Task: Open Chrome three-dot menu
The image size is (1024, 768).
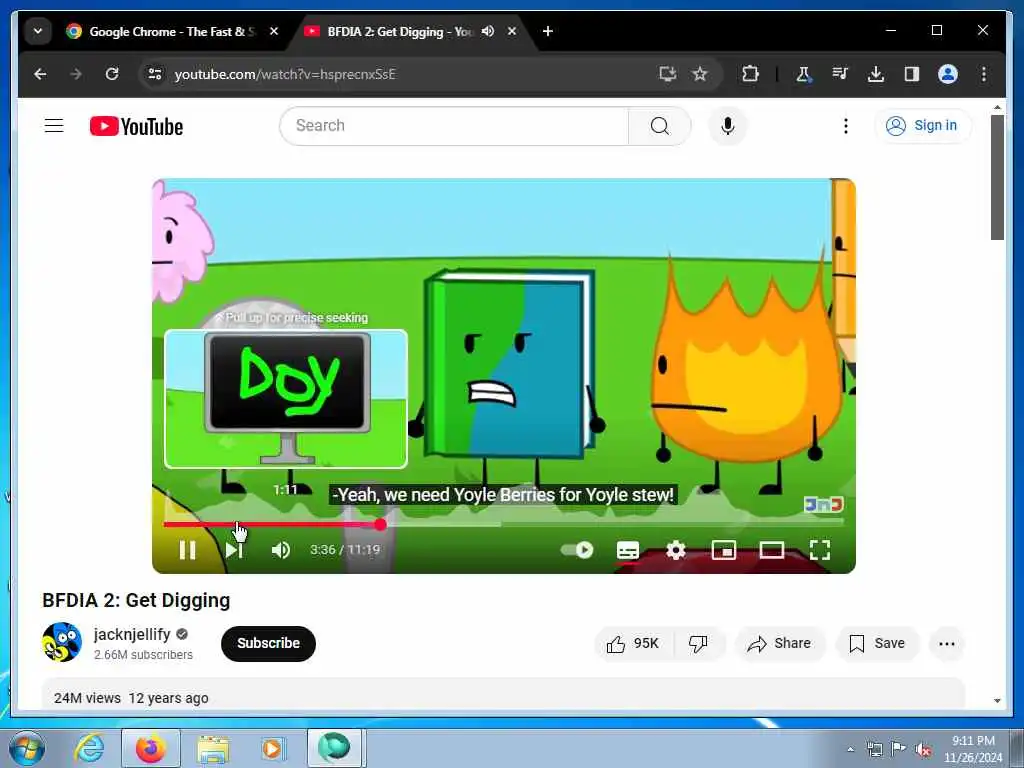Action: [x=984, y=74]
